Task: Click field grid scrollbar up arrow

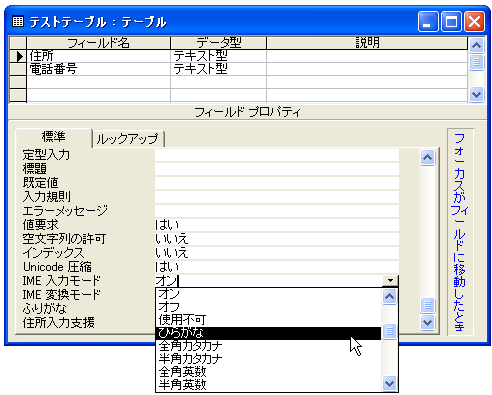Action: [x=476, y=45]
